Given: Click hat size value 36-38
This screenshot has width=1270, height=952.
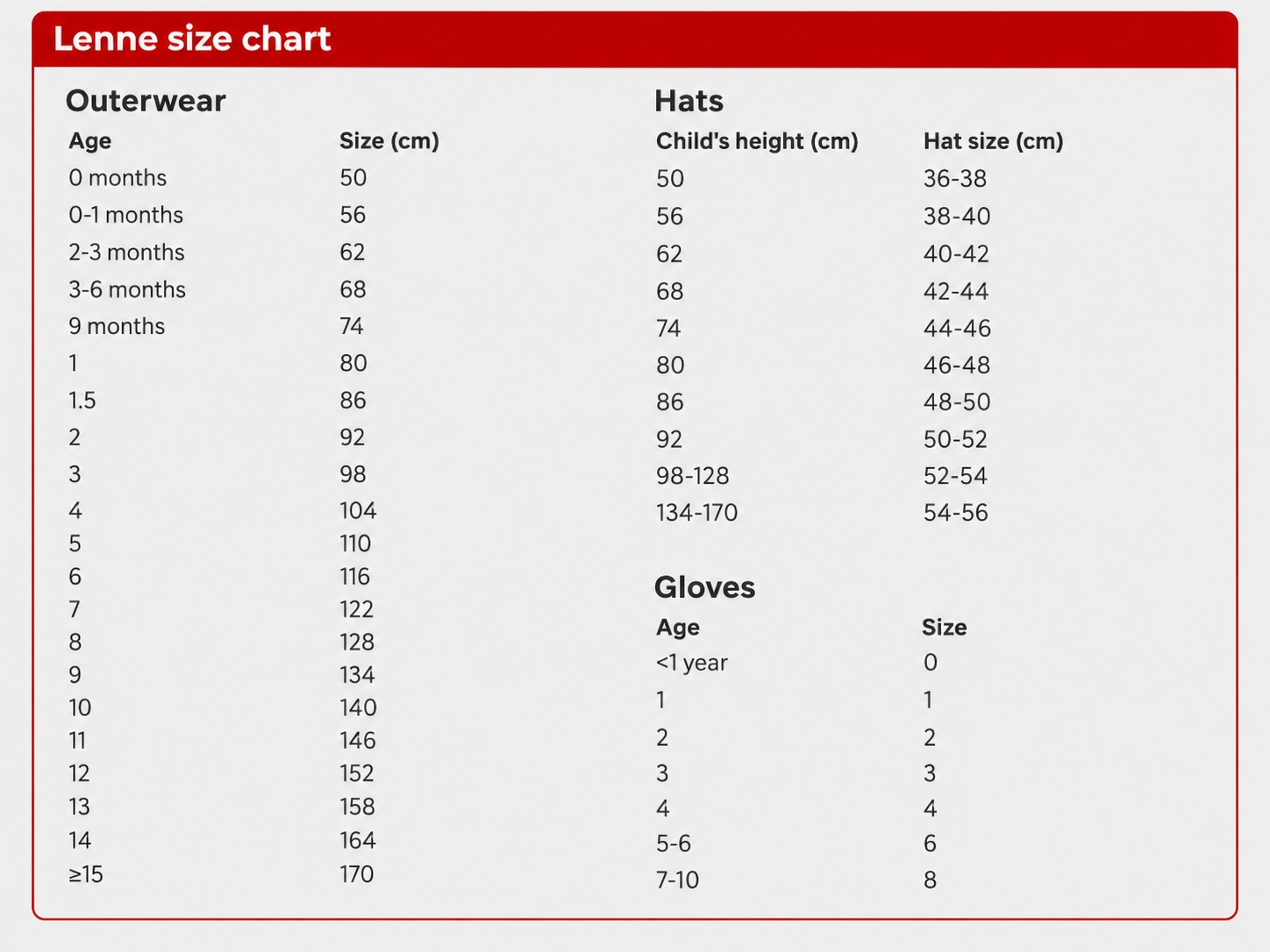Looking at the screenshot, I should point(955,179).
